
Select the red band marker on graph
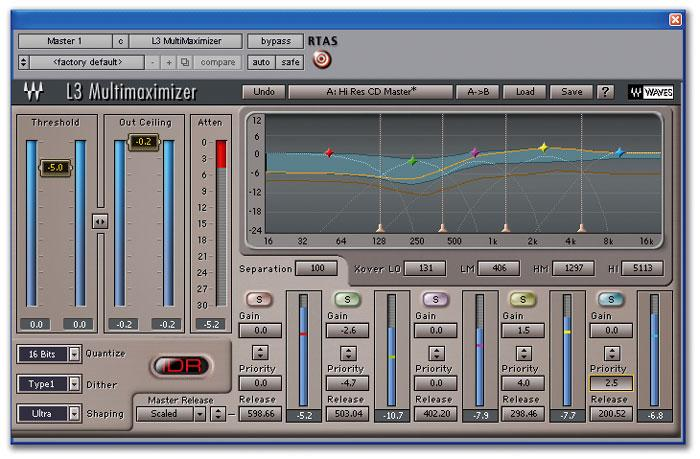pos(329,153)
